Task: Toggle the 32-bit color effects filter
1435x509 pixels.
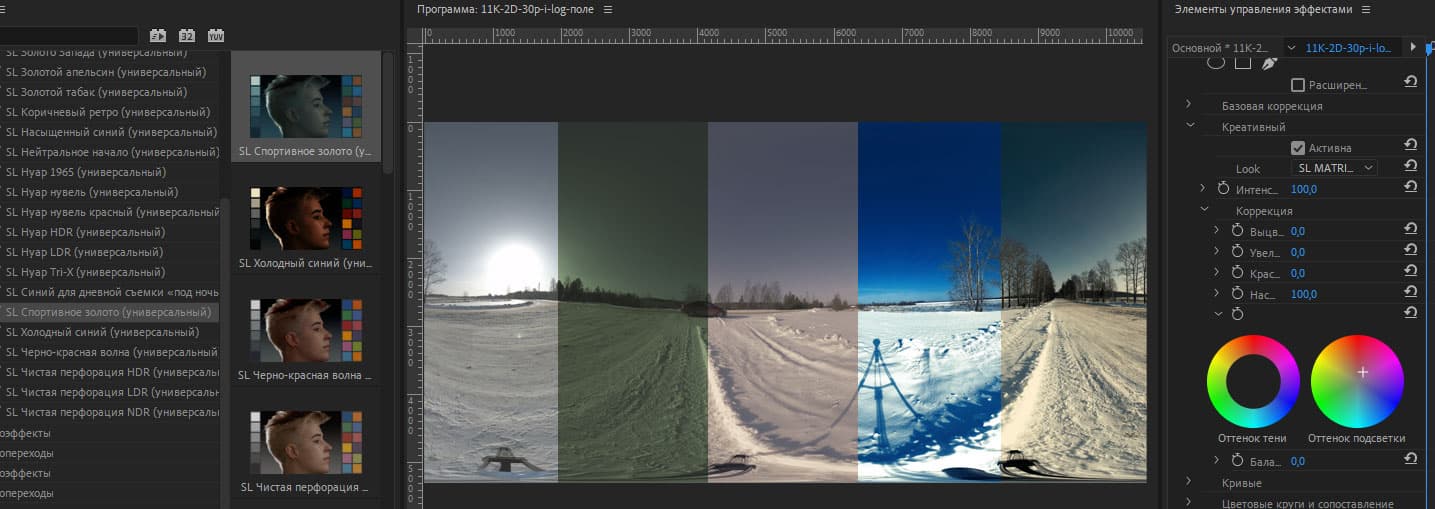Action: point(187,35)
